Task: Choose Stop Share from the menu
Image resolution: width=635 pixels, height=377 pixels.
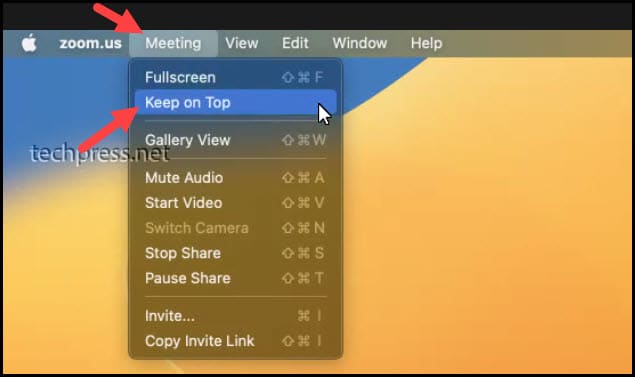Action: tap(235, 253)
